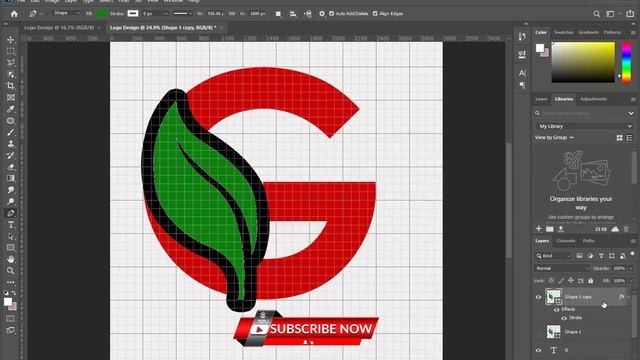Switch to the Paths tab
Screen dimensions: 640x360
(588, 241)
